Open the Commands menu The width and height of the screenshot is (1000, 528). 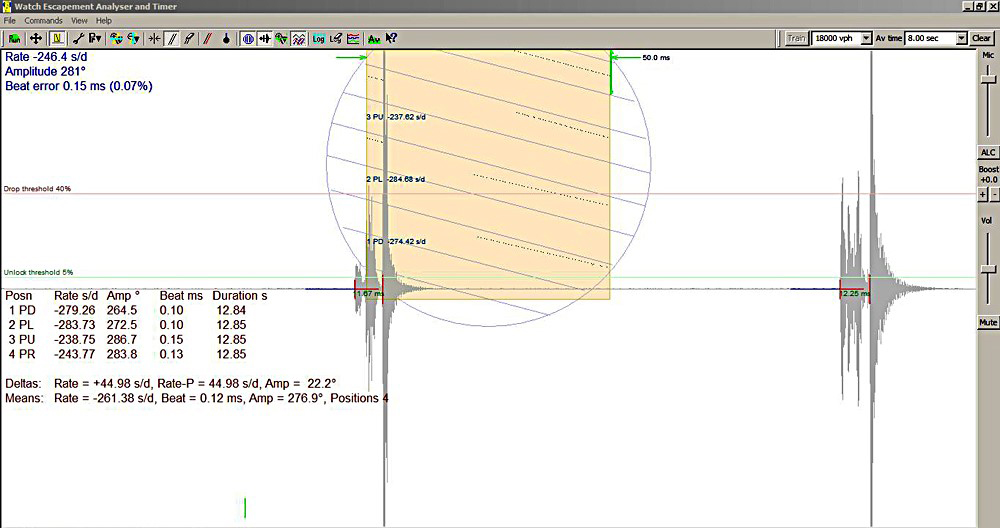(43, 20)
